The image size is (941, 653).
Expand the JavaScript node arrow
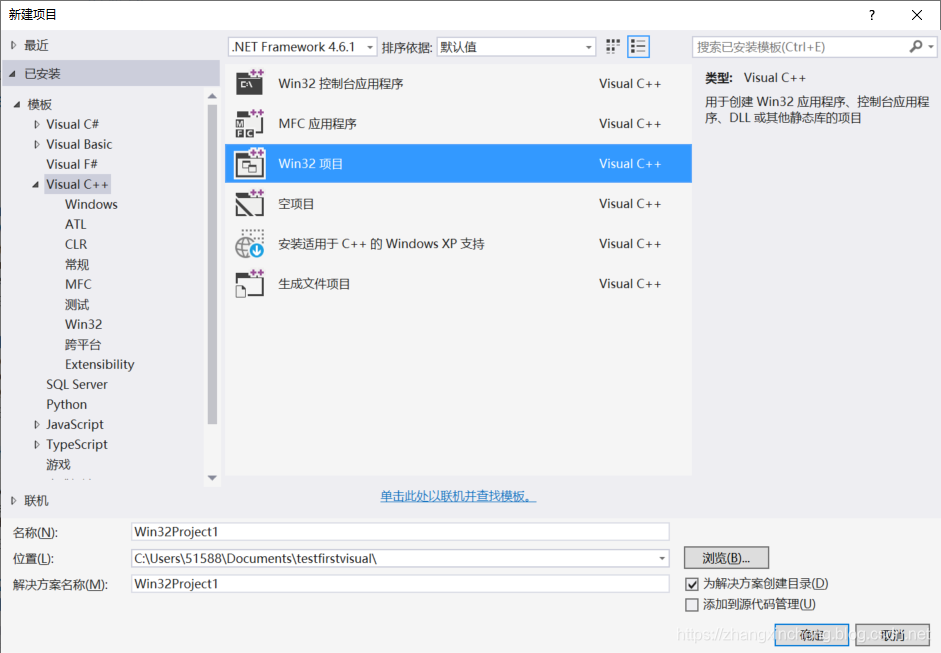[x=37, y=424]
